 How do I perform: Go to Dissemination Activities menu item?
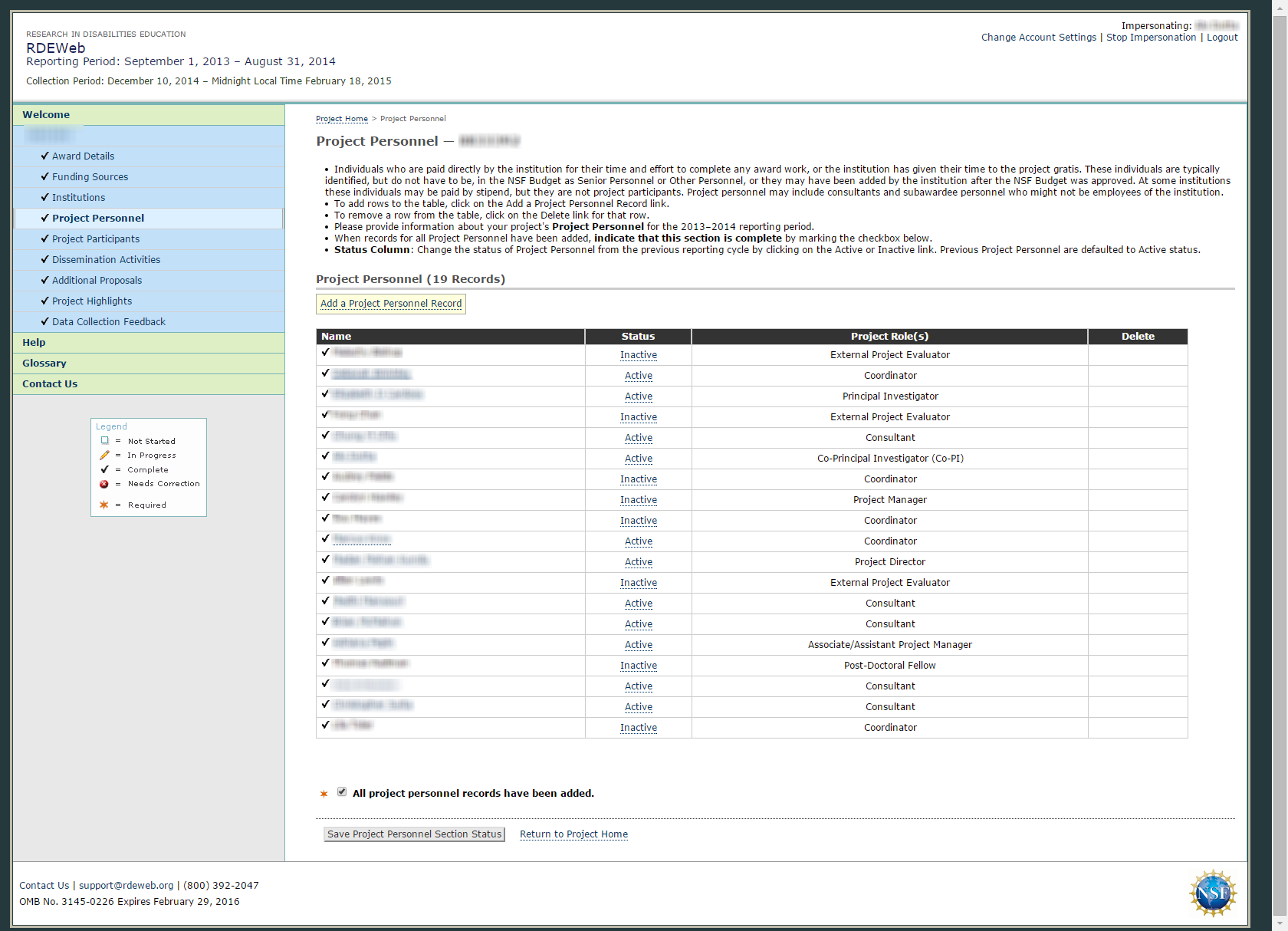pyautogui.click(x=106, y=260)
